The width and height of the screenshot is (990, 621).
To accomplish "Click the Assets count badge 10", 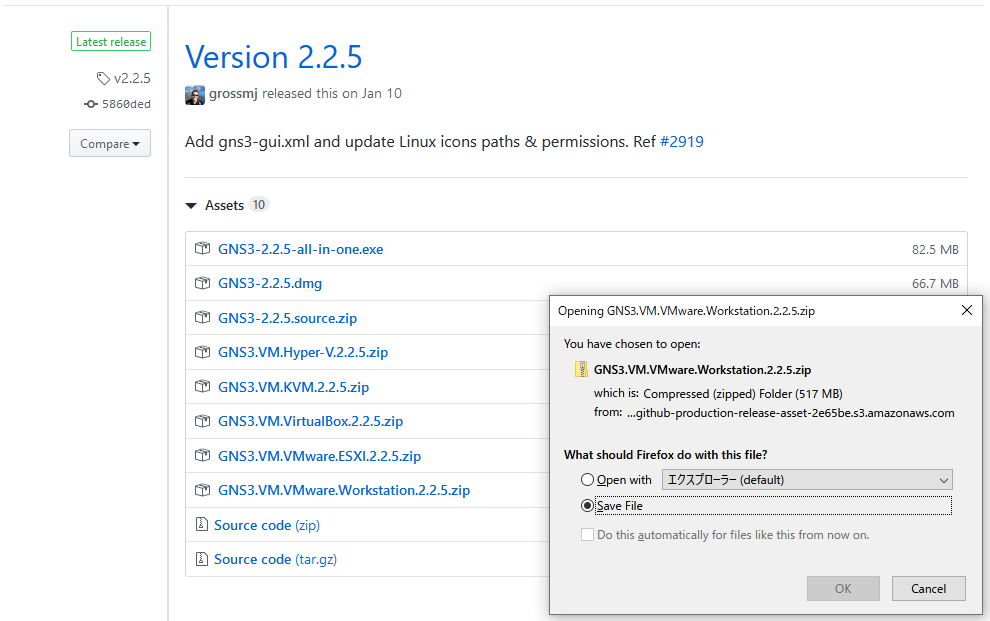I will (259, 204).
